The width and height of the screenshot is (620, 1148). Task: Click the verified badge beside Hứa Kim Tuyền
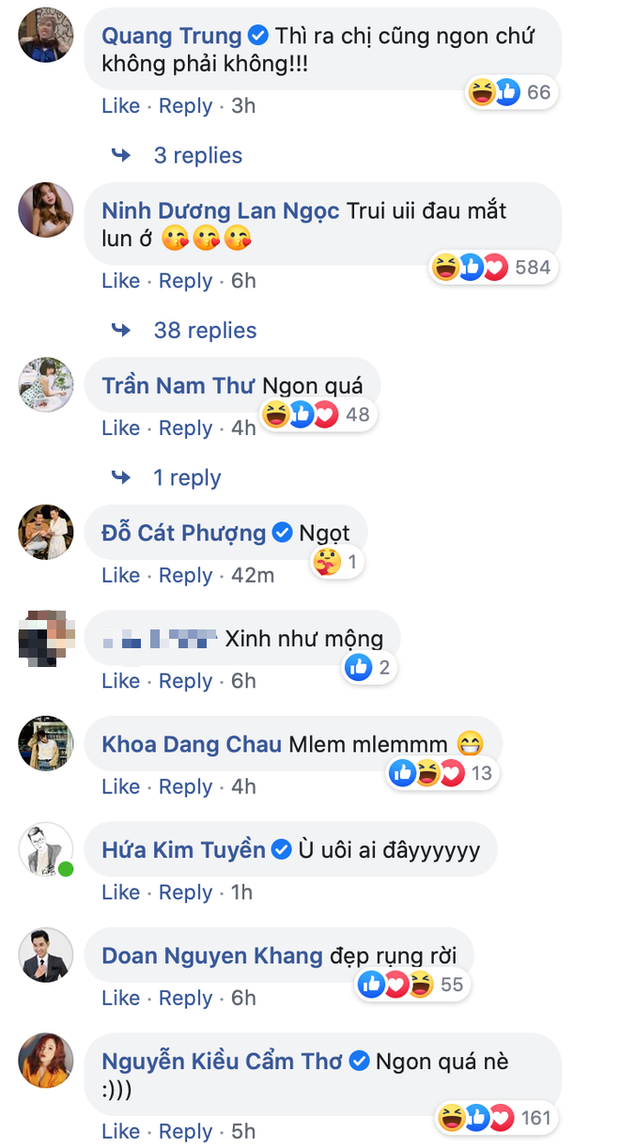pyautogui.click(x=281, y=850)
